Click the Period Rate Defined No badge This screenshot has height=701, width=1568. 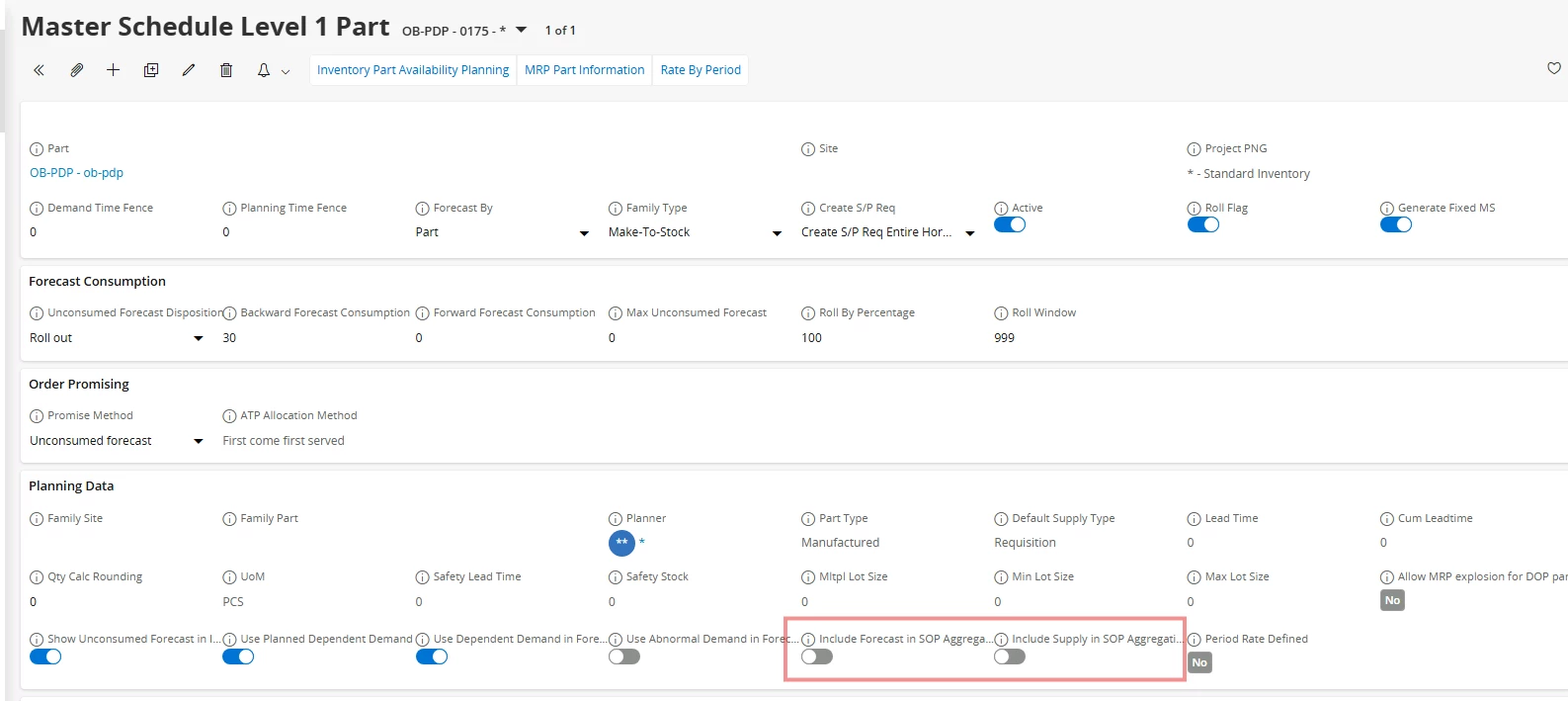(1199, 662)
